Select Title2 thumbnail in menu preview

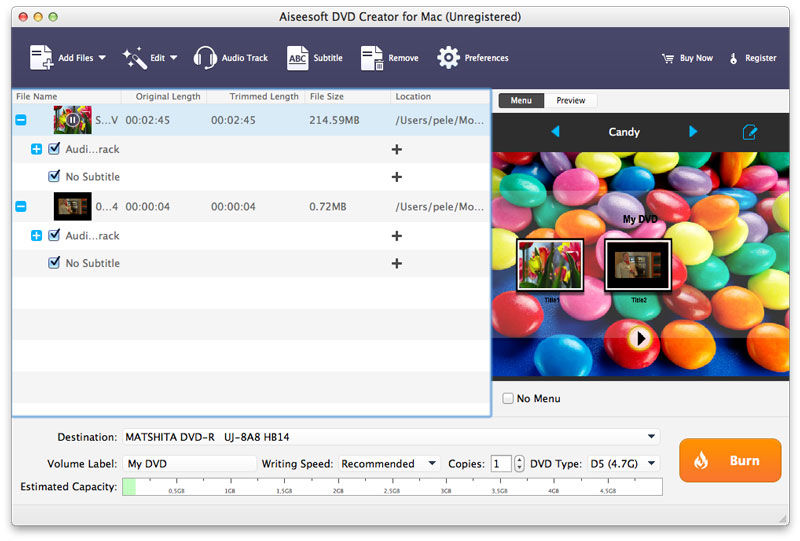638,265
